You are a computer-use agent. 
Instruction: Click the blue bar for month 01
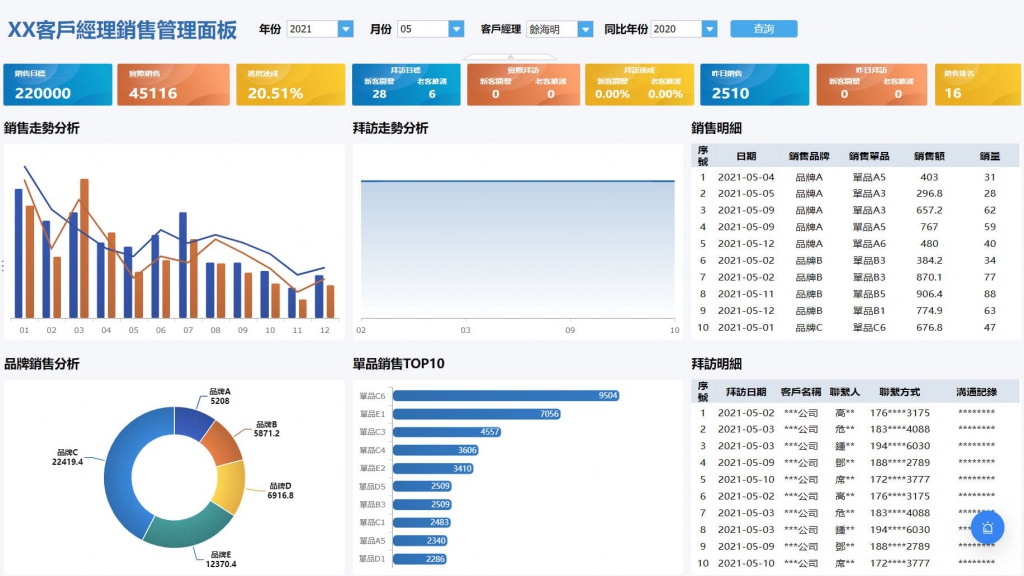[x=18, y=253]
